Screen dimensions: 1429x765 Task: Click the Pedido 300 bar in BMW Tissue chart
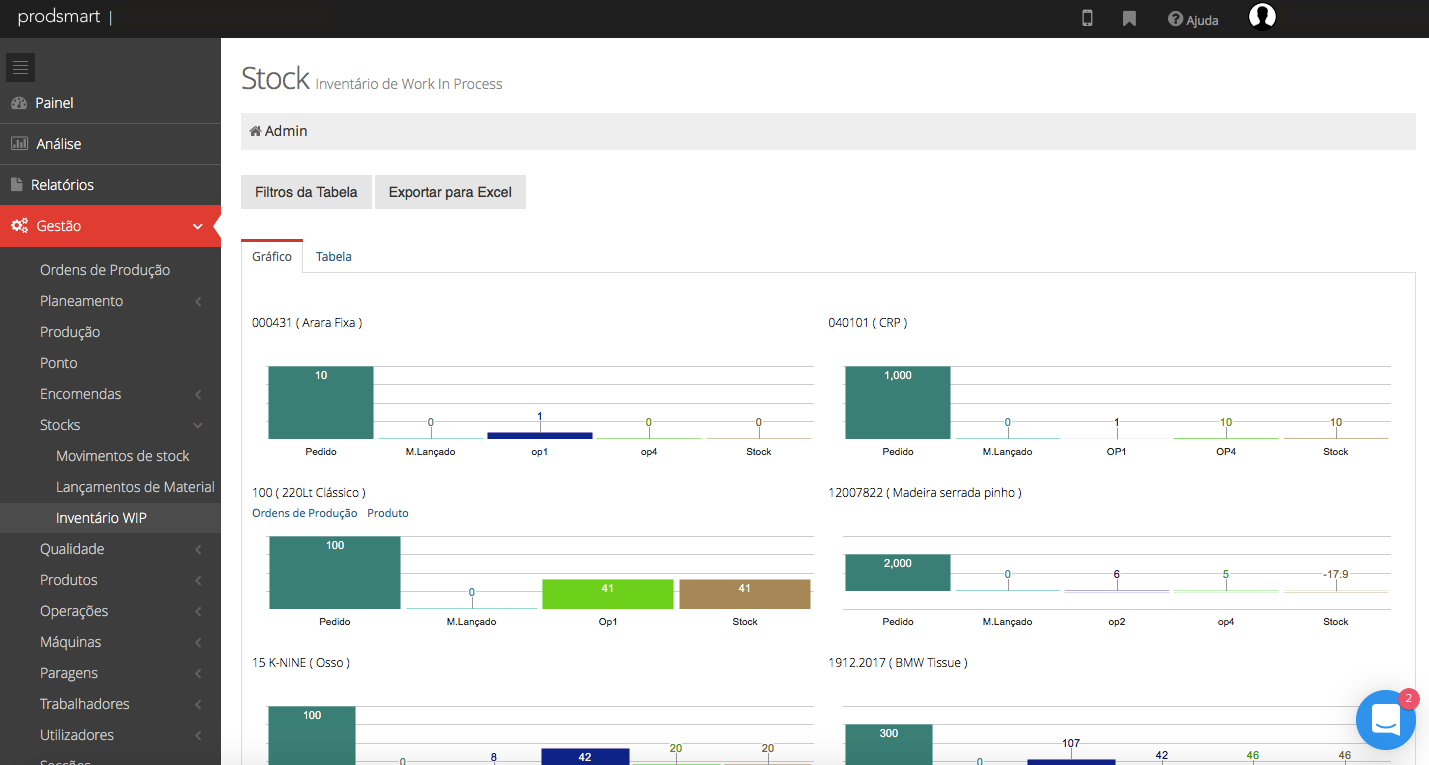889,745
